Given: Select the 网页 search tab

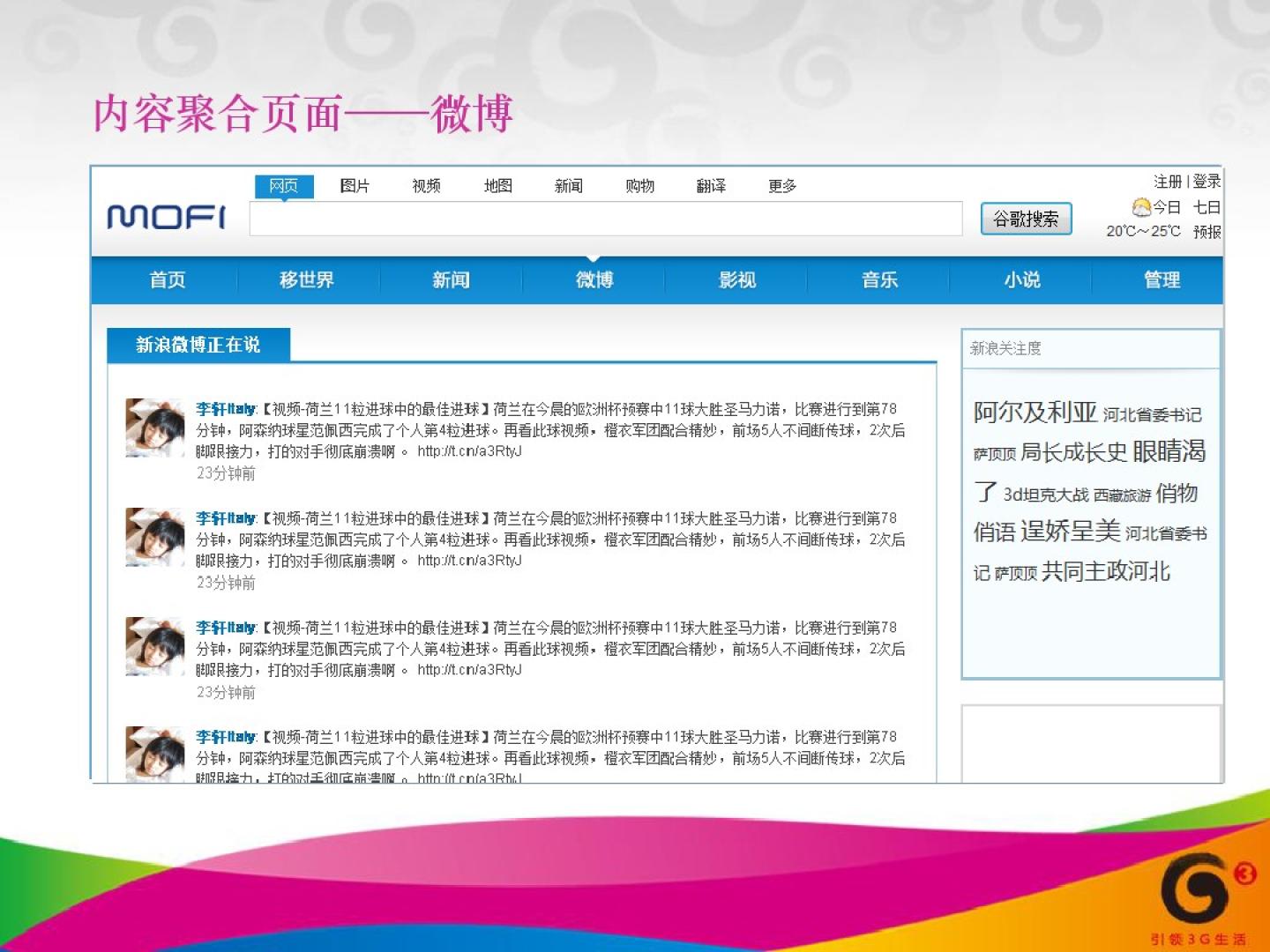Looking at the screenshot, I should [x=284, y=186].
